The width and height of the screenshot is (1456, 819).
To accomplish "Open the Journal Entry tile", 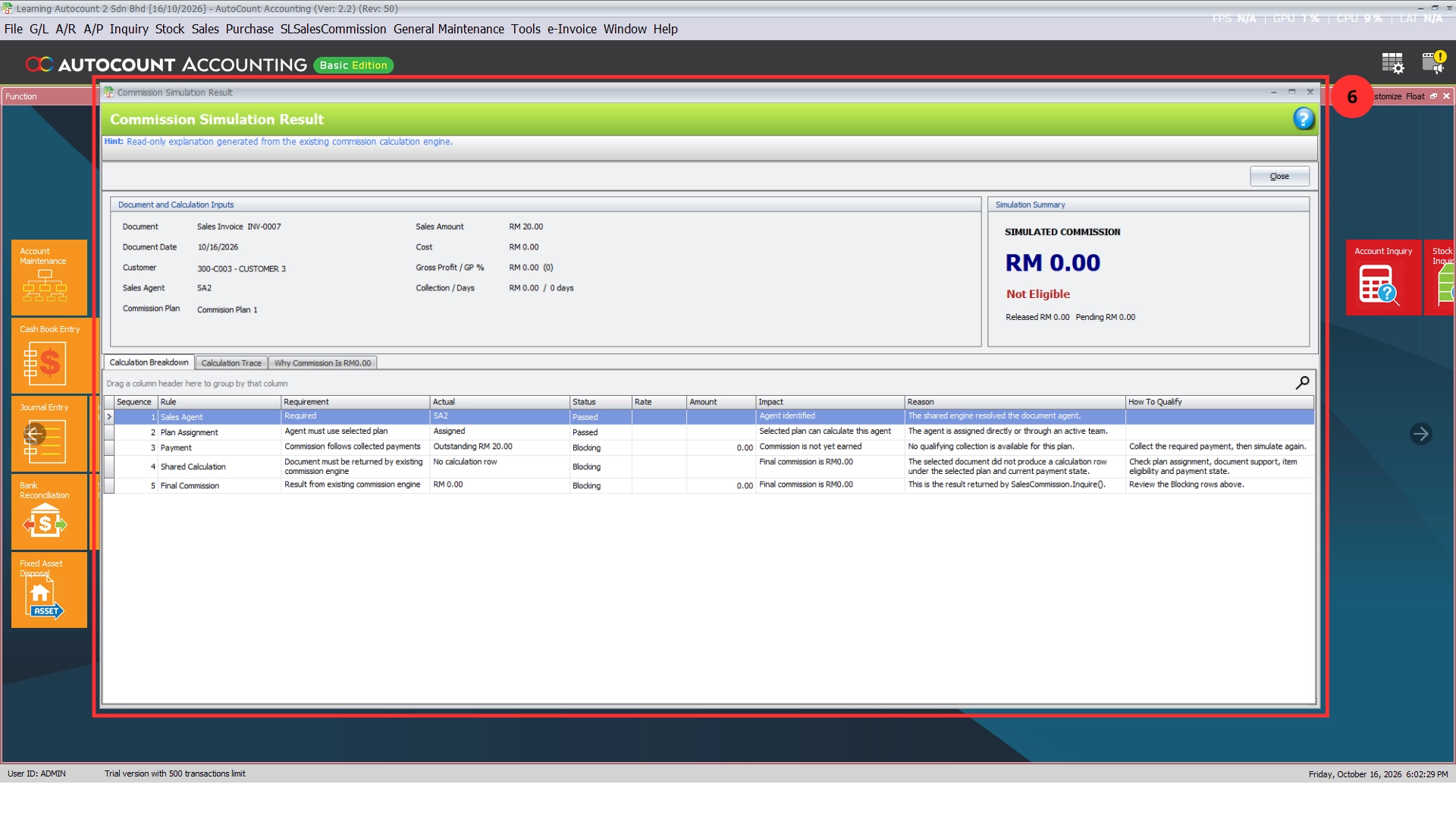I will coord(49,434).
